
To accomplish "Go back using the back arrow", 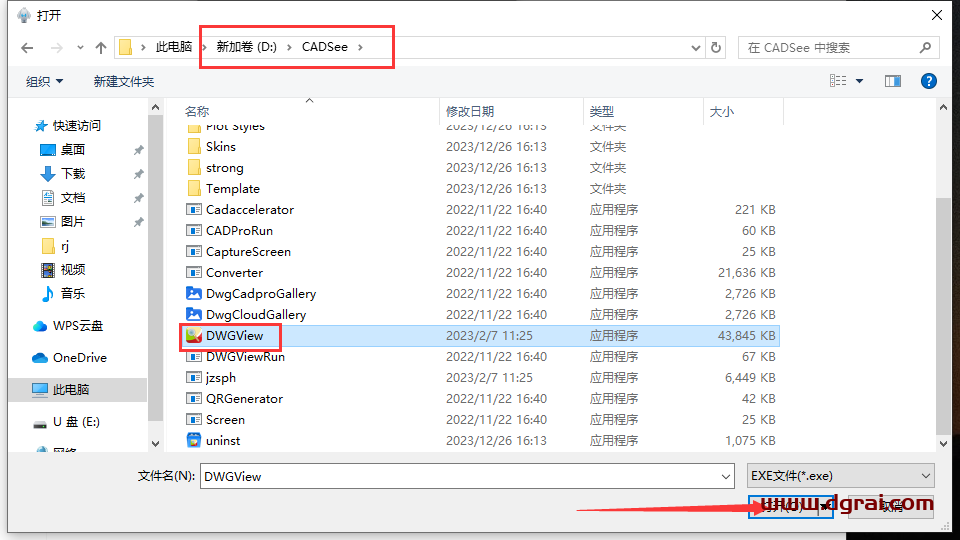I will [x=27, y=48].
